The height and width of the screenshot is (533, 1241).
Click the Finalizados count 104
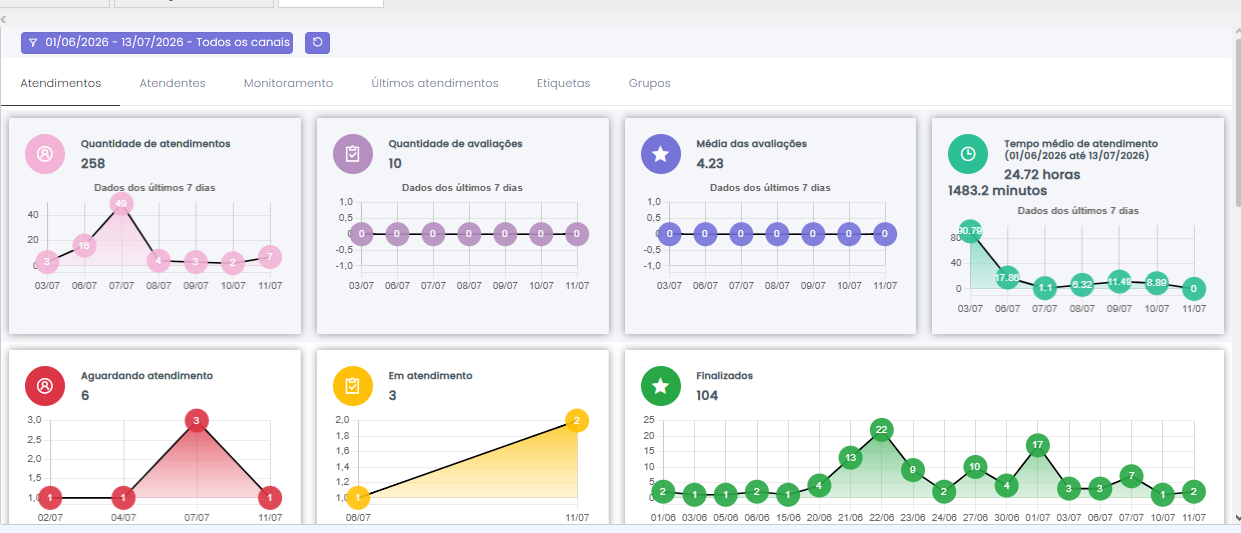click(x=708, y=395)
